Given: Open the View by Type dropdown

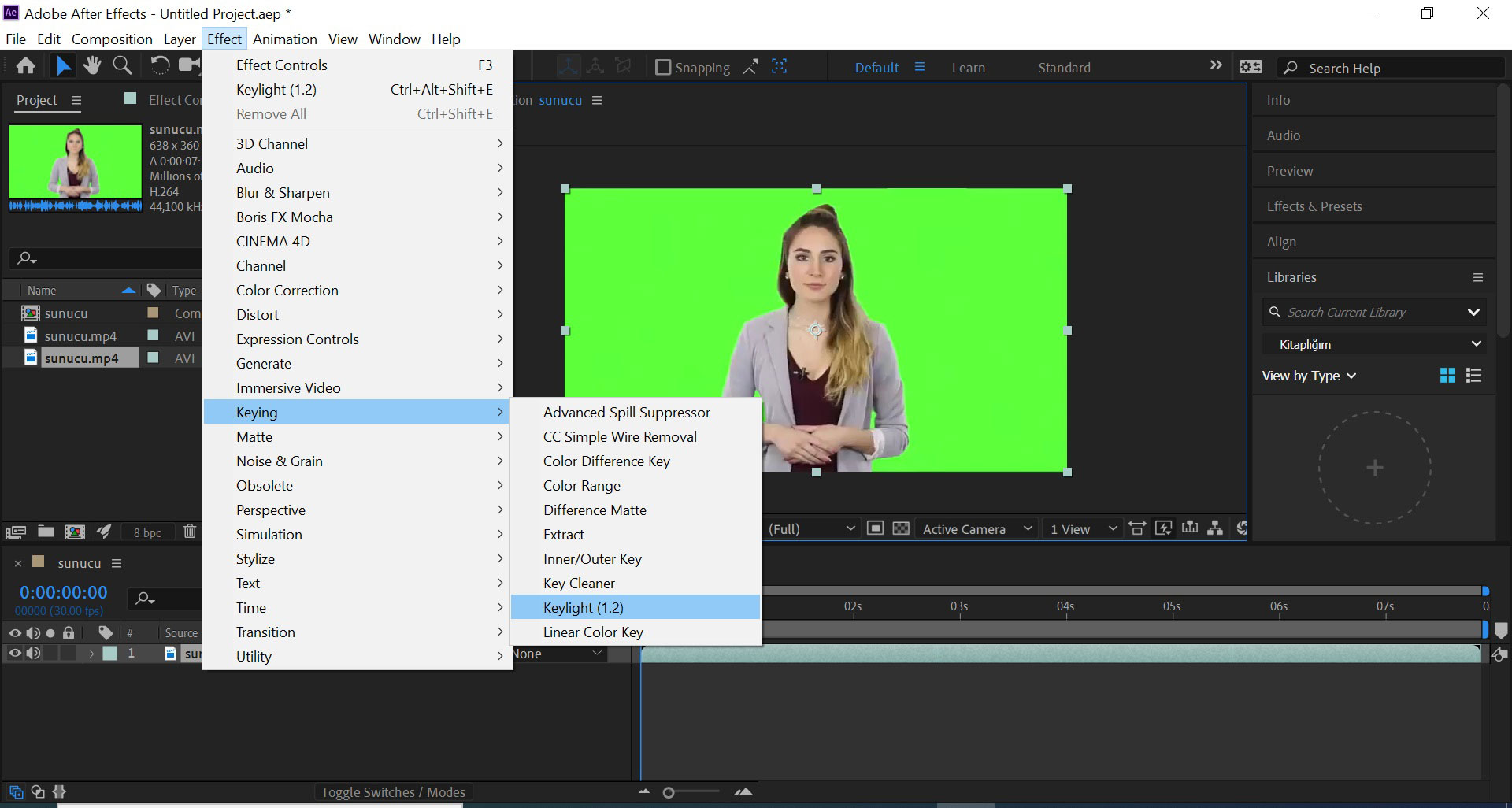Looking at the screenshot, I should click(x=1309, y=376).
